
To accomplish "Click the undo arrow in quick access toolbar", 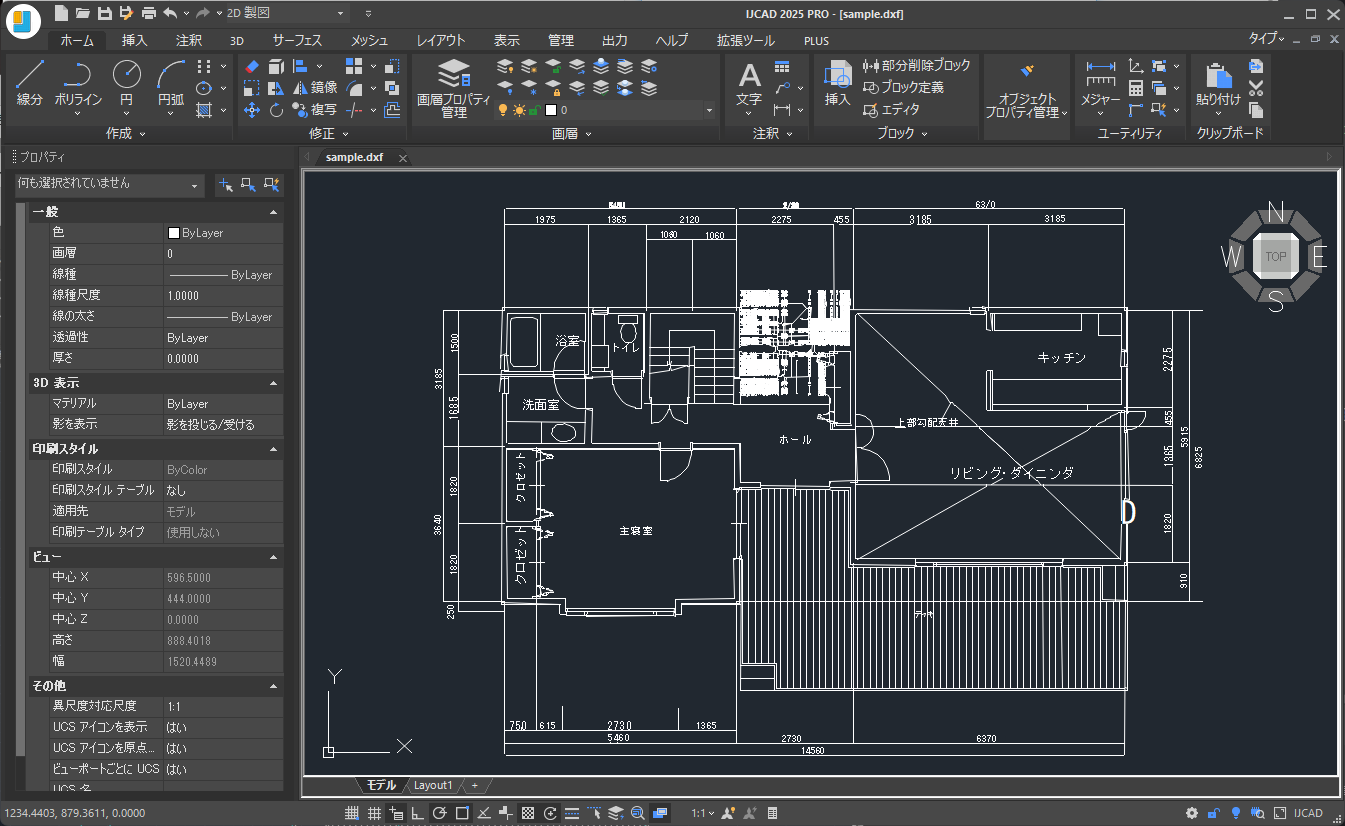I will point(170,13).
